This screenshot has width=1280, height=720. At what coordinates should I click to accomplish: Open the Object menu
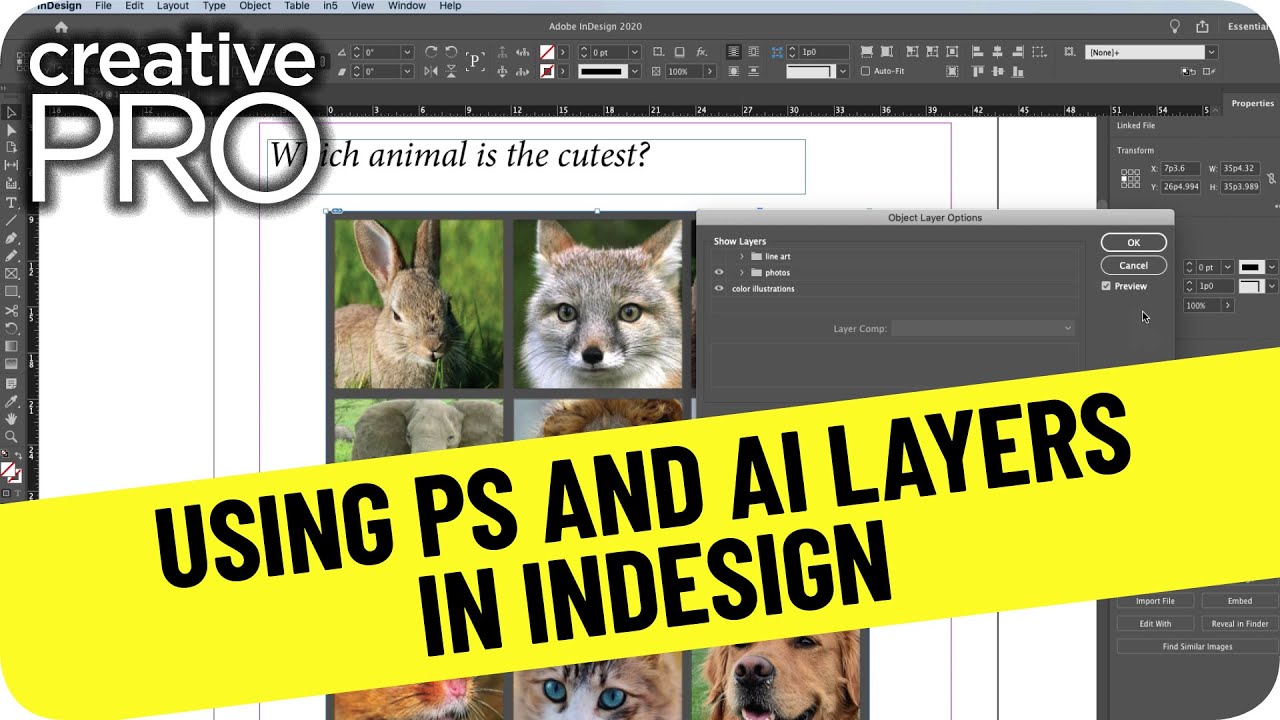[x=255, y=6]
